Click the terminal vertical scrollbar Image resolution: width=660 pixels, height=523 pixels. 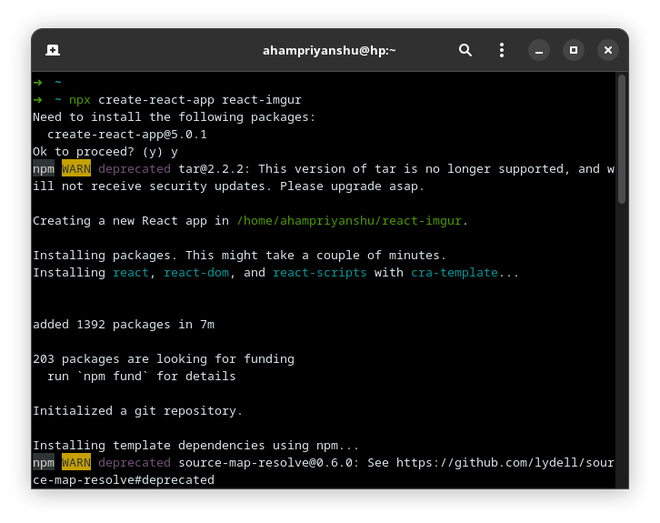(x=621, y=140)
